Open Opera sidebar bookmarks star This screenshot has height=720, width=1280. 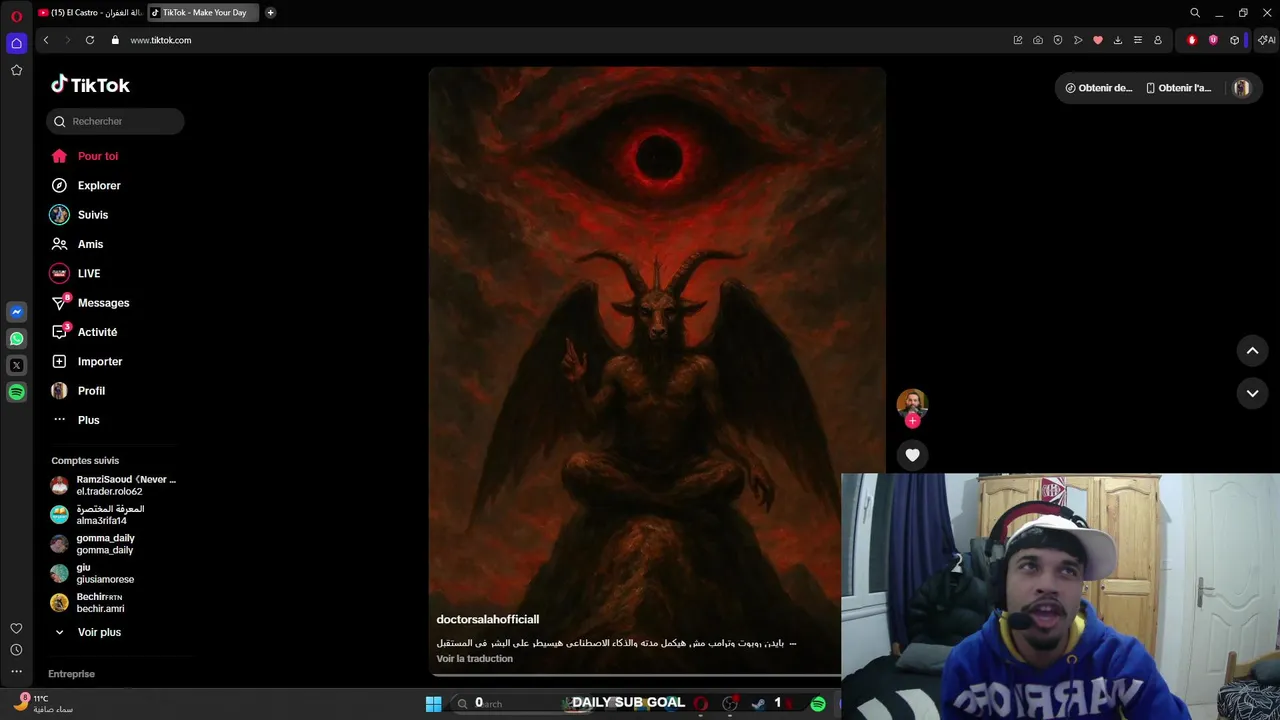pyautogui.click(x=16, y=70)
